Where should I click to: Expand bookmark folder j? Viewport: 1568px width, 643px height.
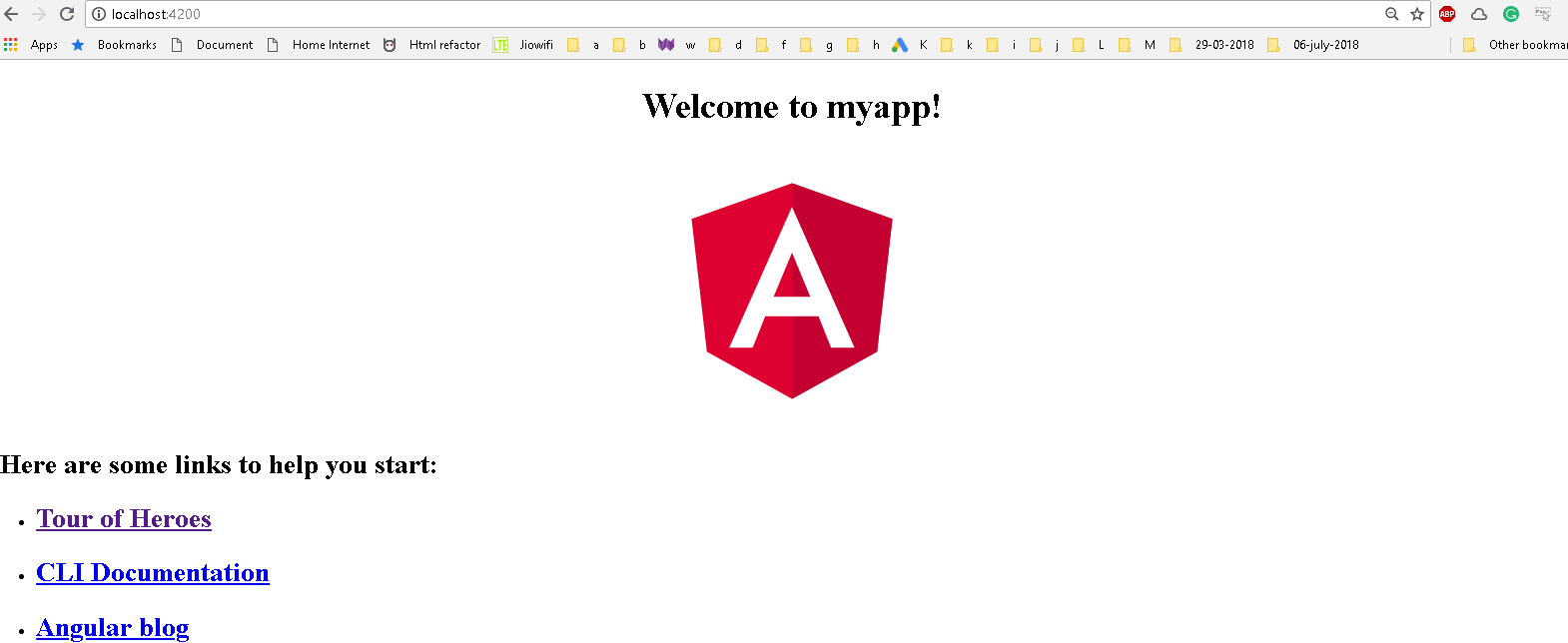coord(1044,45)
